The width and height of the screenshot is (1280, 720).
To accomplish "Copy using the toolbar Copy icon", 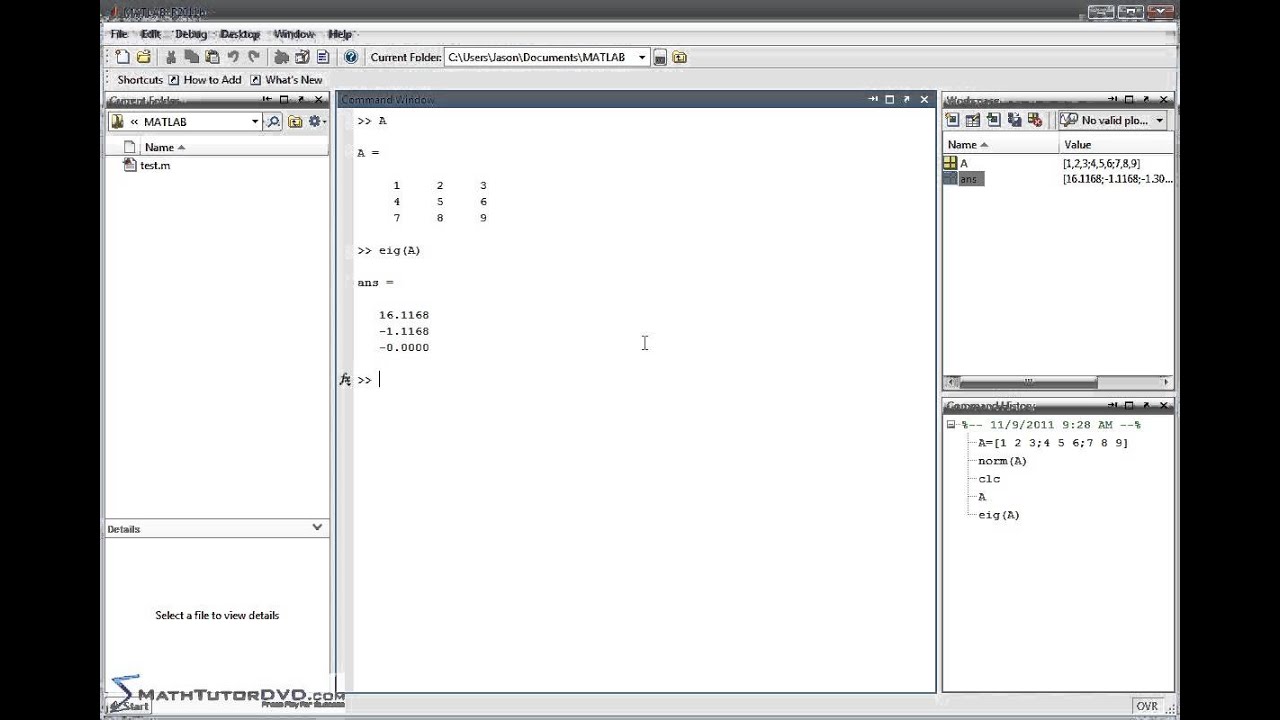I will pos(191,57).
